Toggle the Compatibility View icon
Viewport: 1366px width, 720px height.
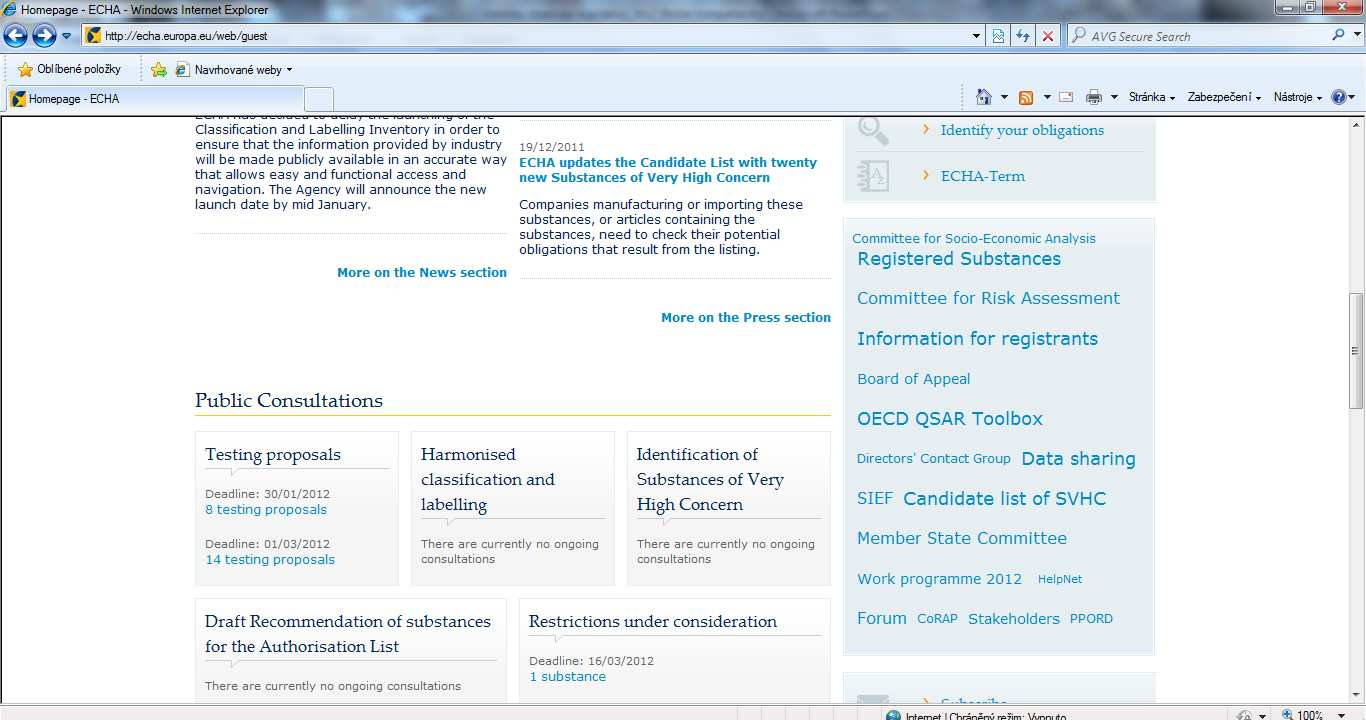tap(998, 36)
